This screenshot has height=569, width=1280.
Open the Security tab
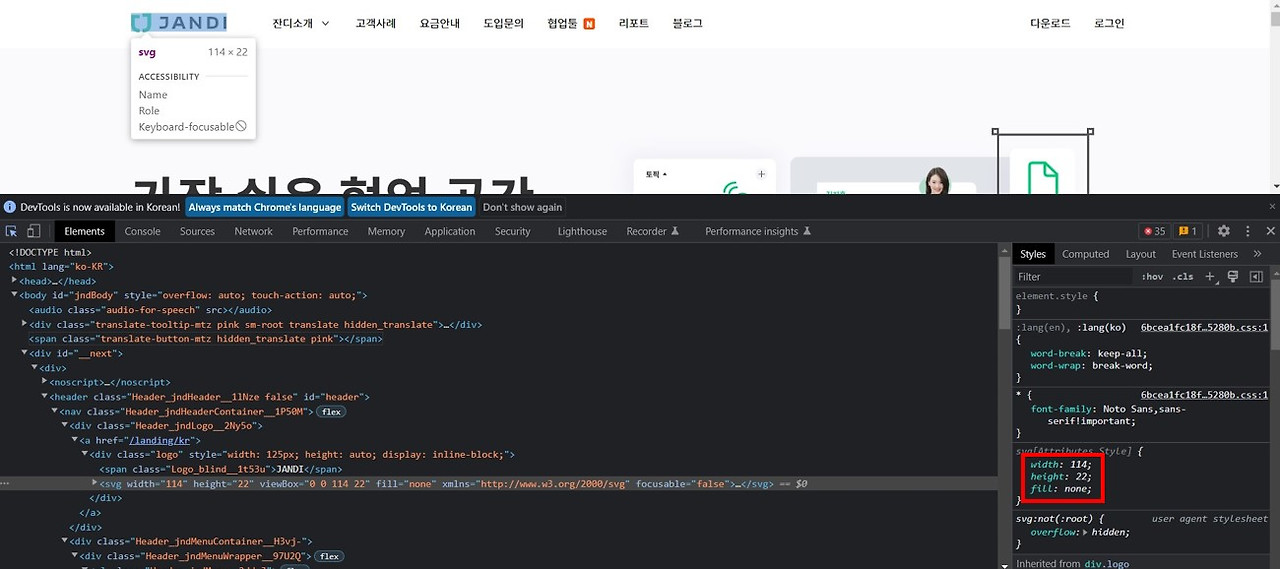pyautogui.click(x=513, y=231)
